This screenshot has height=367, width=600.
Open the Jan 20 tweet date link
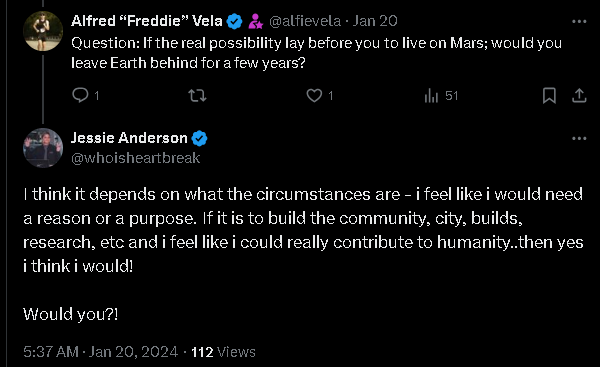pos(375,21)
